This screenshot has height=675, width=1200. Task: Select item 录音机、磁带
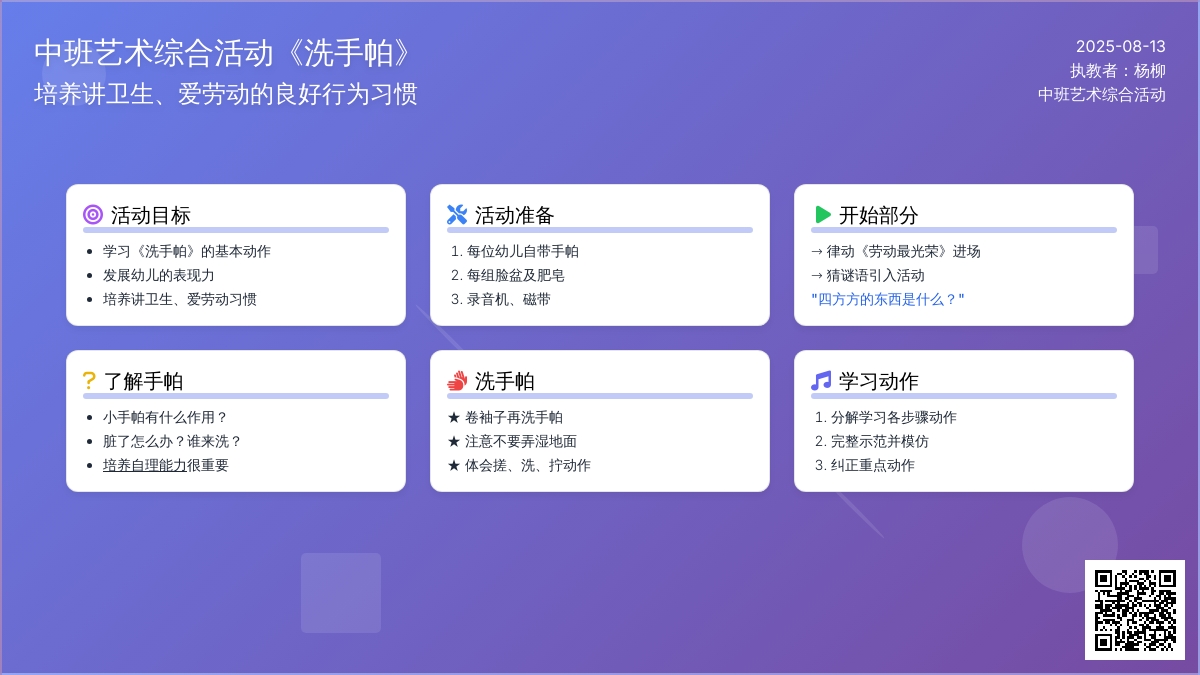tap(509, 299)
